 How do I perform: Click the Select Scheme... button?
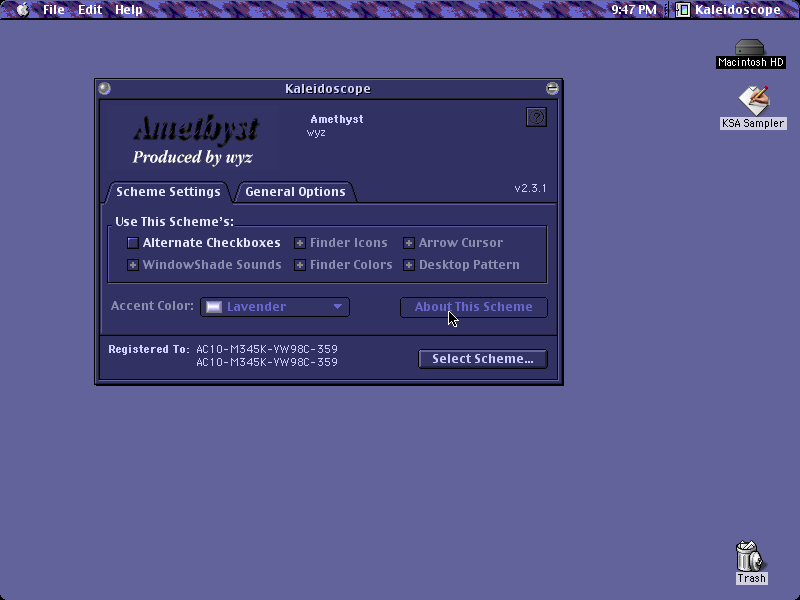pyautogui.click(x=483, y=359)
